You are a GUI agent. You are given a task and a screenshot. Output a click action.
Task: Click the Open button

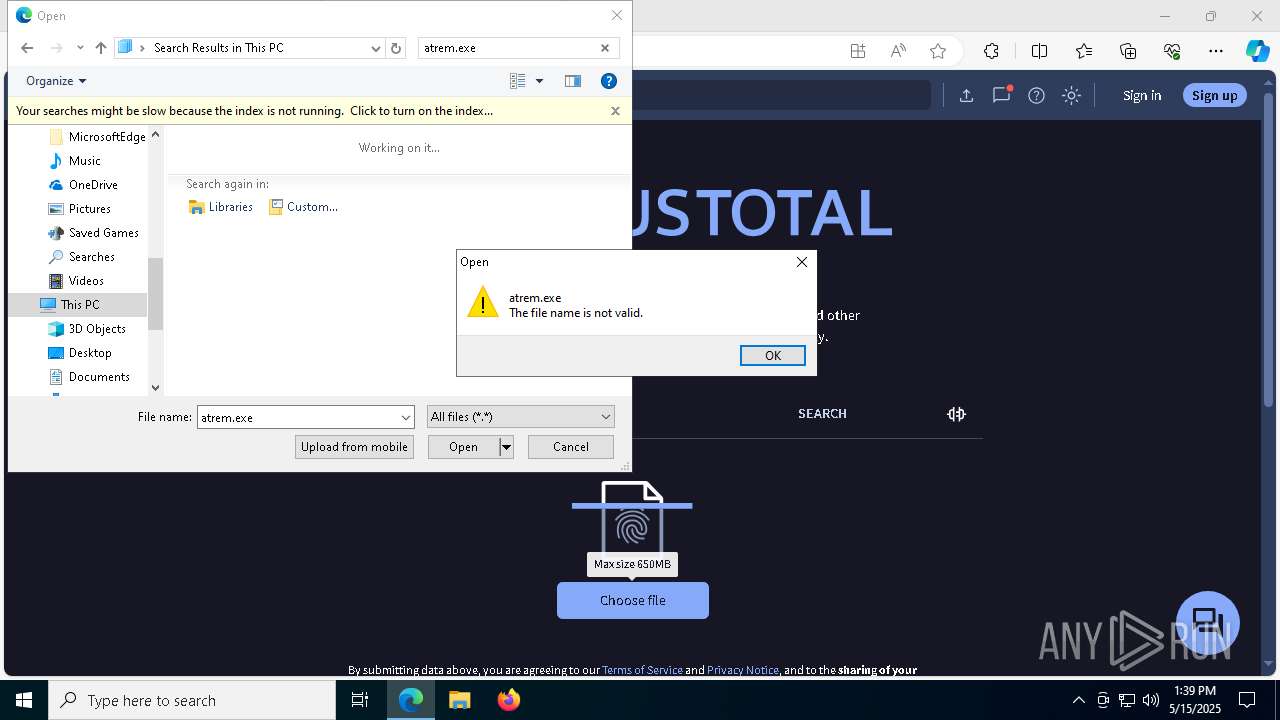pyautogui.click(x=463, y=447)
